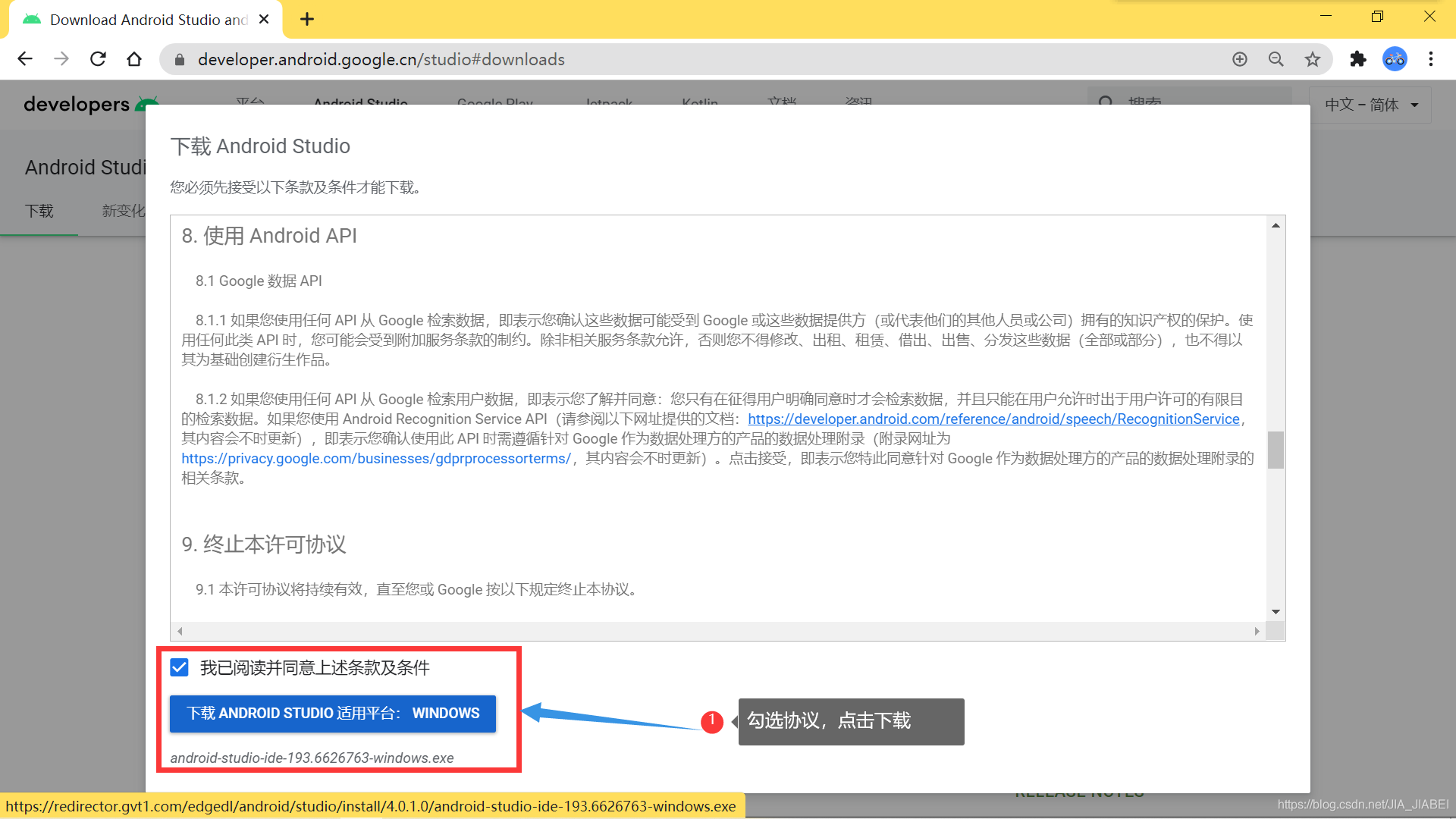
Task: Click the terms scroll down arrow
Action: (1276, 612)
